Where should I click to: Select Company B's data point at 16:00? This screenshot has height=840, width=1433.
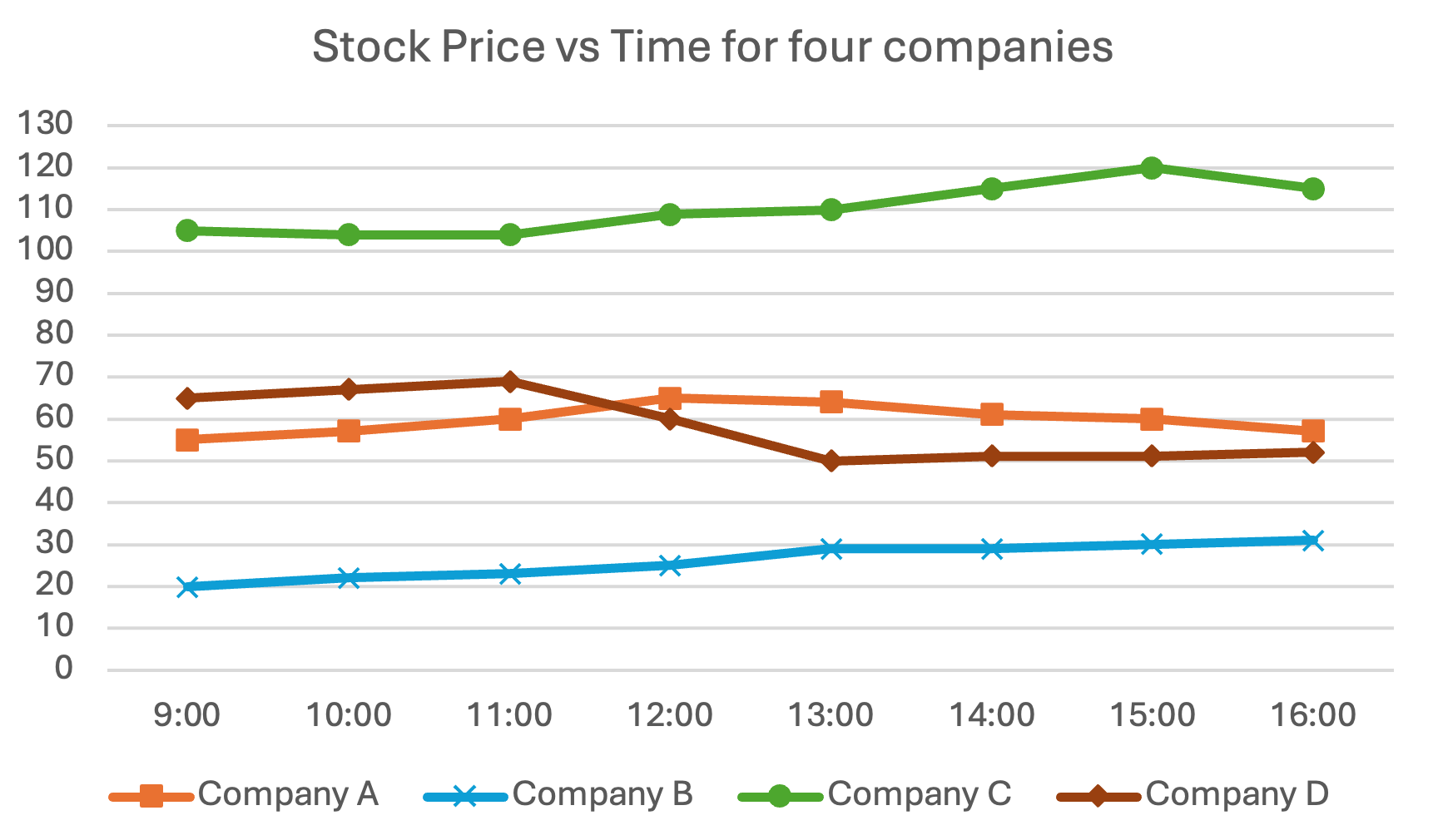pyautogui.click(x=1312, y=541)
